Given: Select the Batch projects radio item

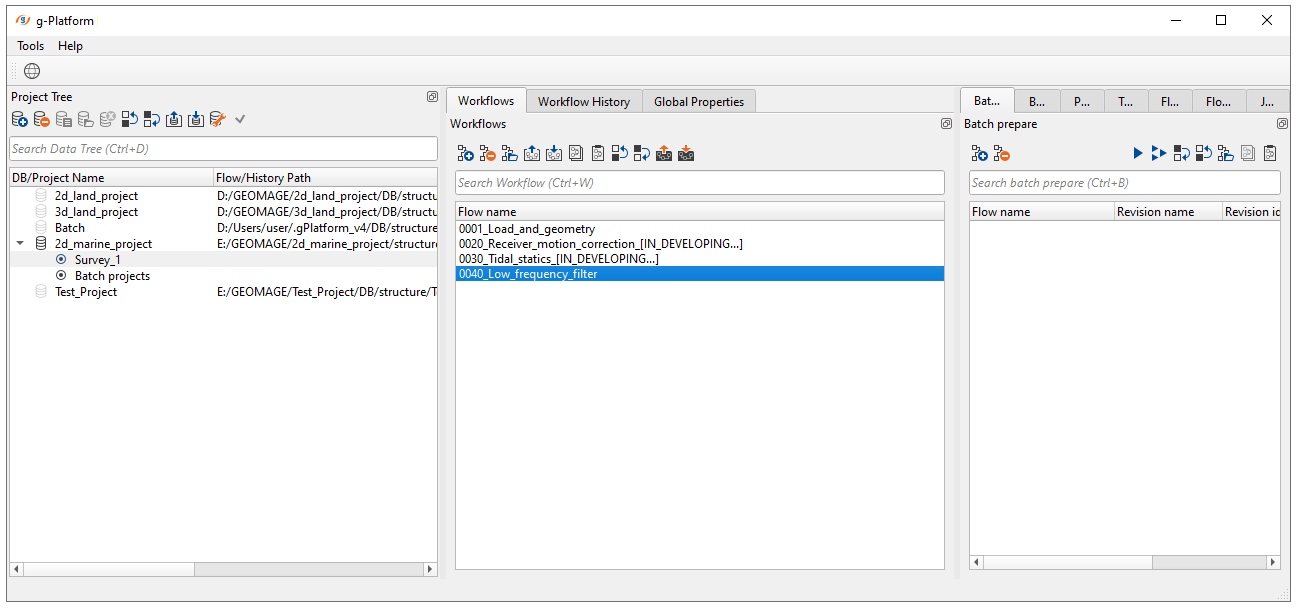Looking at the screenshot, I should 62,276.
